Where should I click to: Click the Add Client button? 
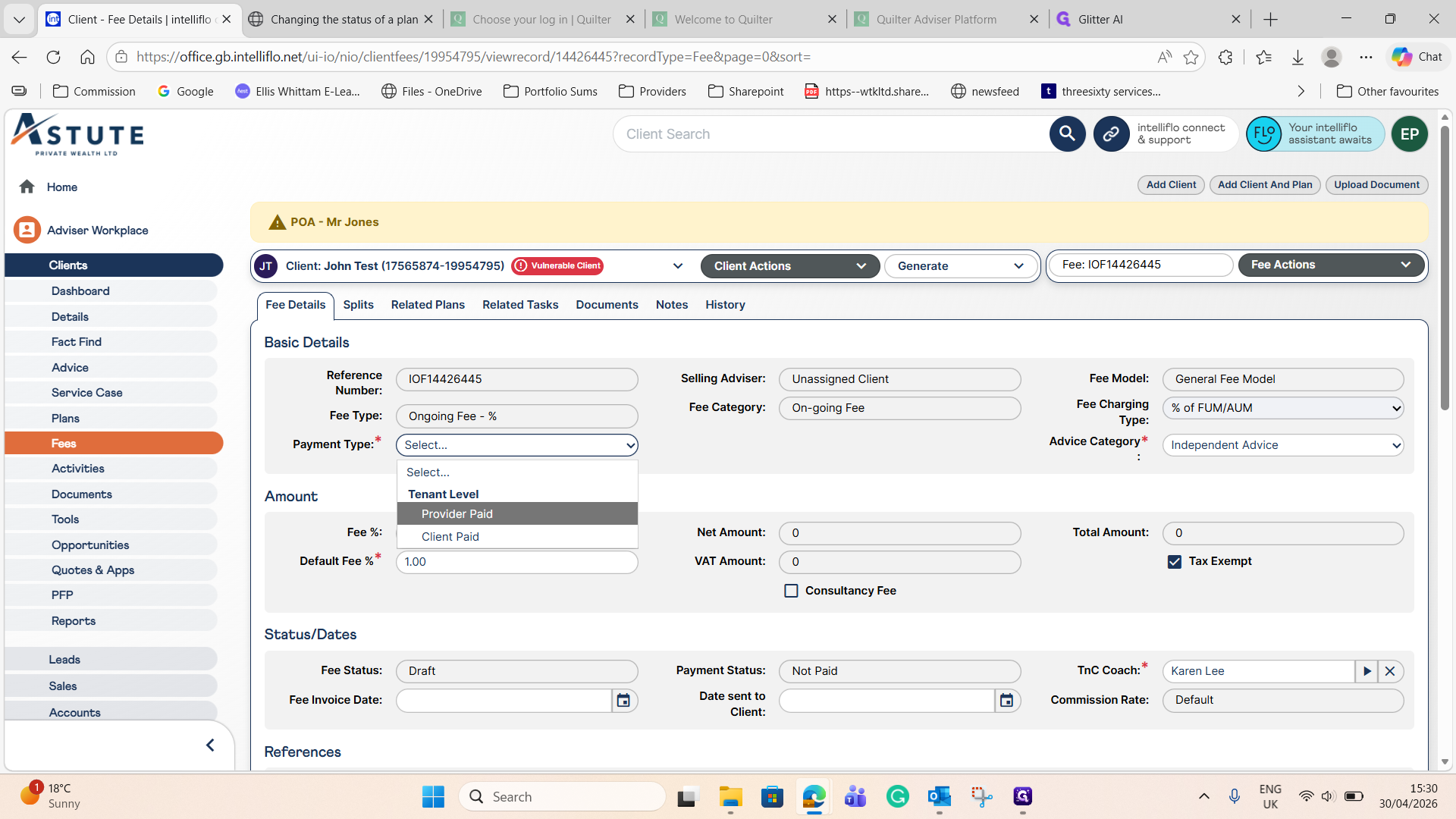coord(1171,185)
